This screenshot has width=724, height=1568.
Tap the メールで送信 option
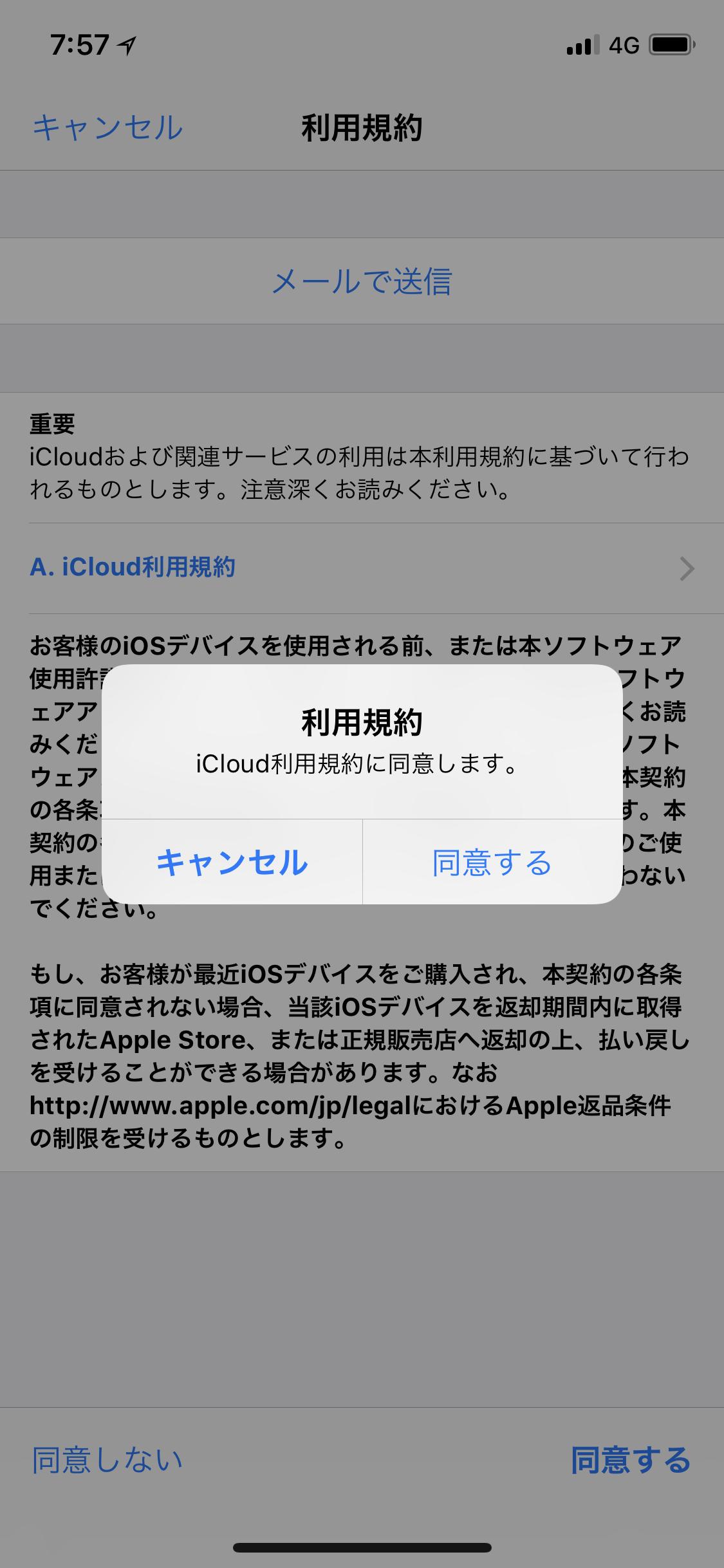coord(362,281)
